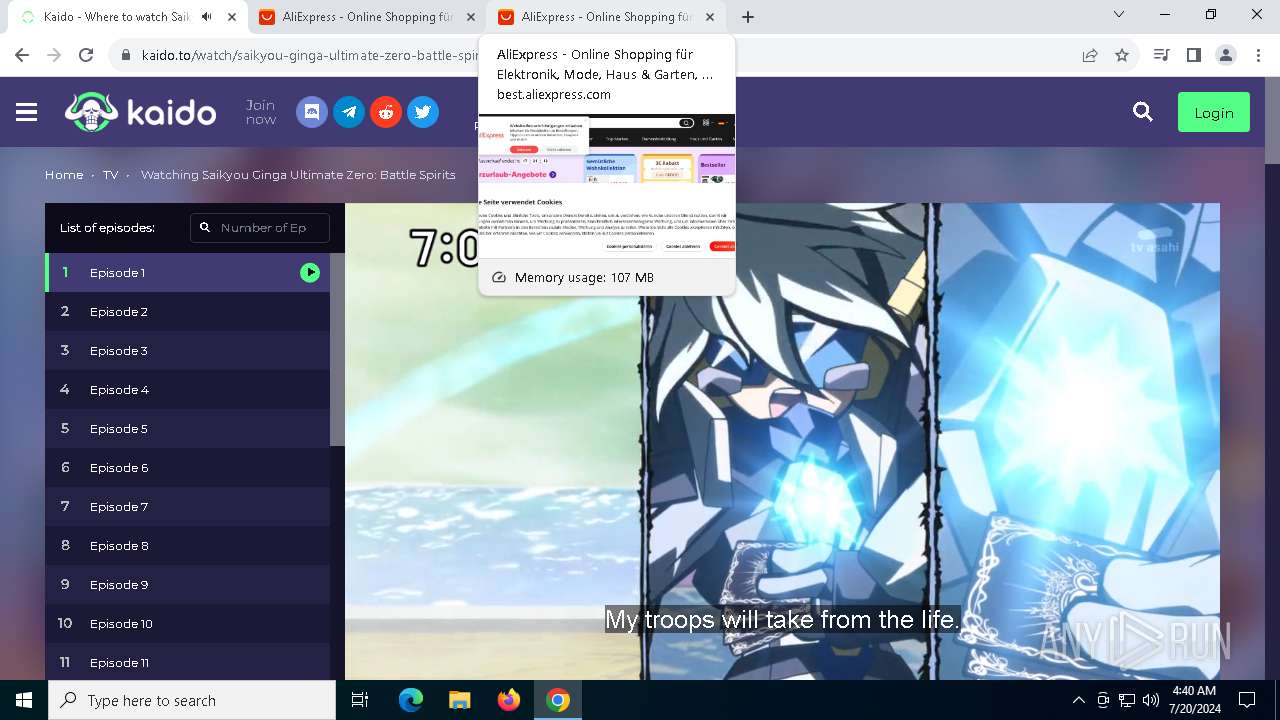This screenshot has width=1280, height=720.
Task: Open the media control icon
Action: 1161,55
